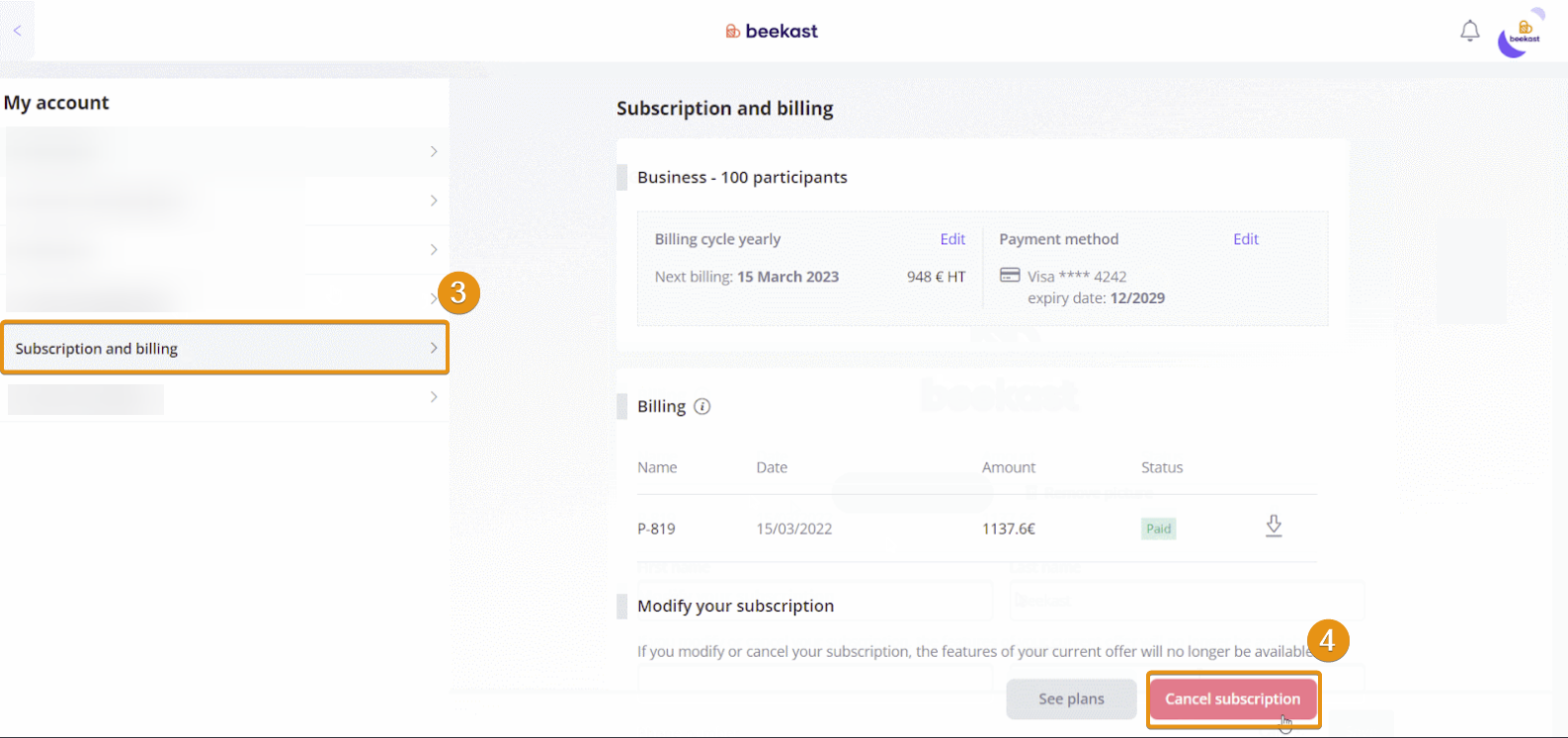The height and width of the screenshot is (738, 1568).
Task: Expand the first My account row chevron
Action: pos(433,151)
